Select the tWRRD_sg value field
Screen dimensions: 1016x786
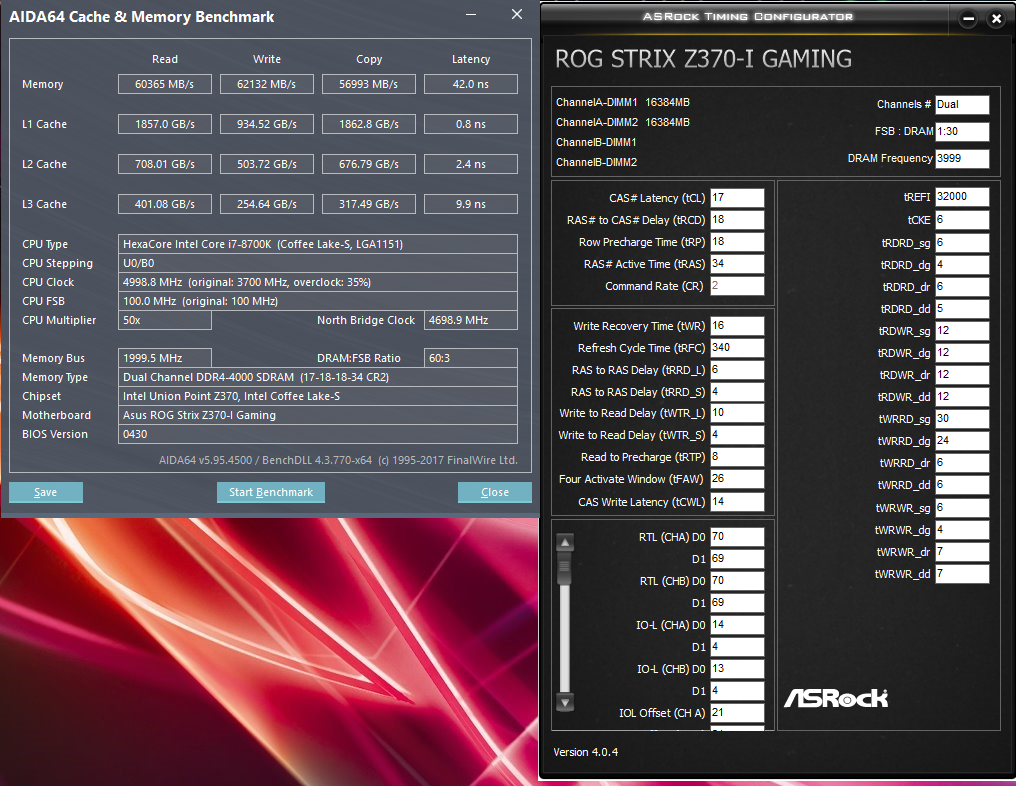point(962,419)
